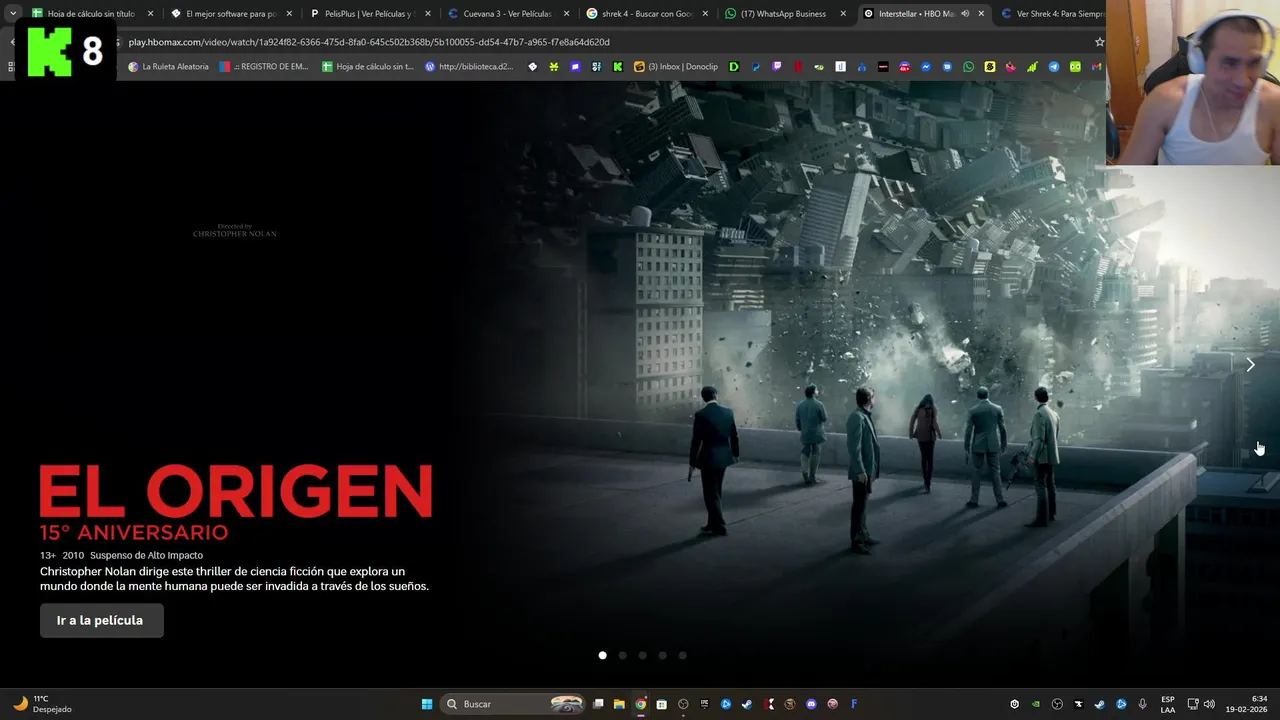Open REGISTRO DE EM... bookmark
The width and height of the screenshot is (1280, 720).
tap(264, 67)
